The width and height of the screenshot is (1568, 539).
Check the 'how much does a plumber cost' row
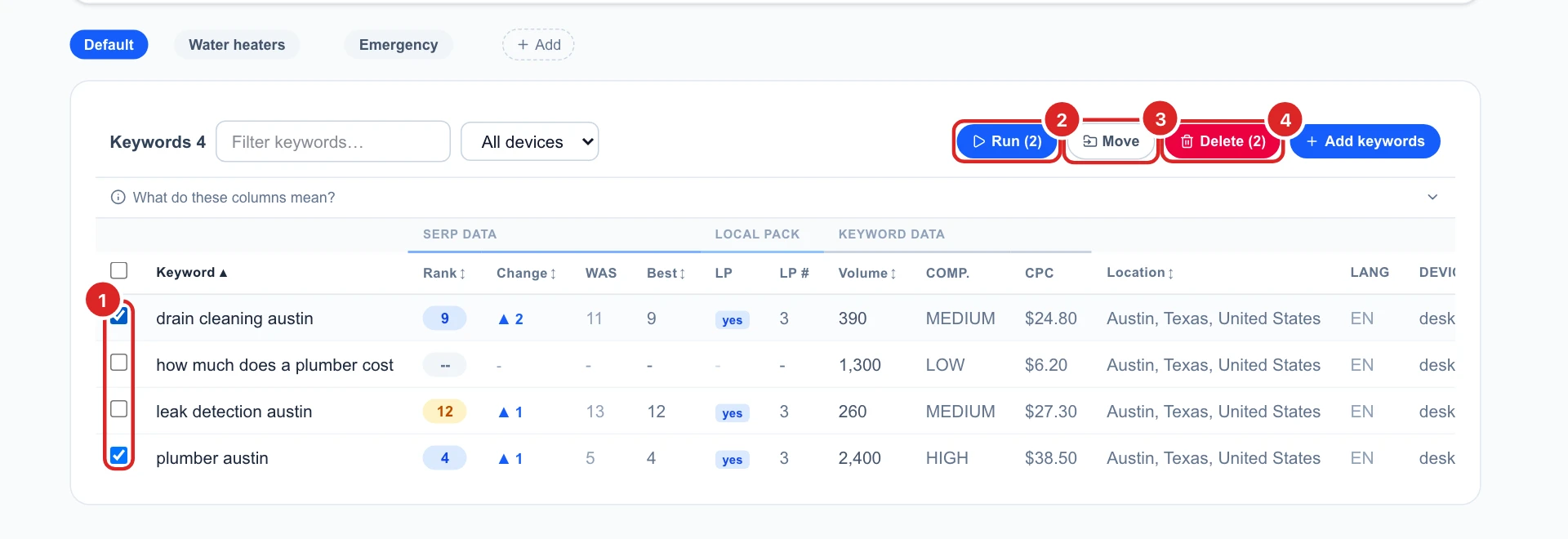click(119, 363)
